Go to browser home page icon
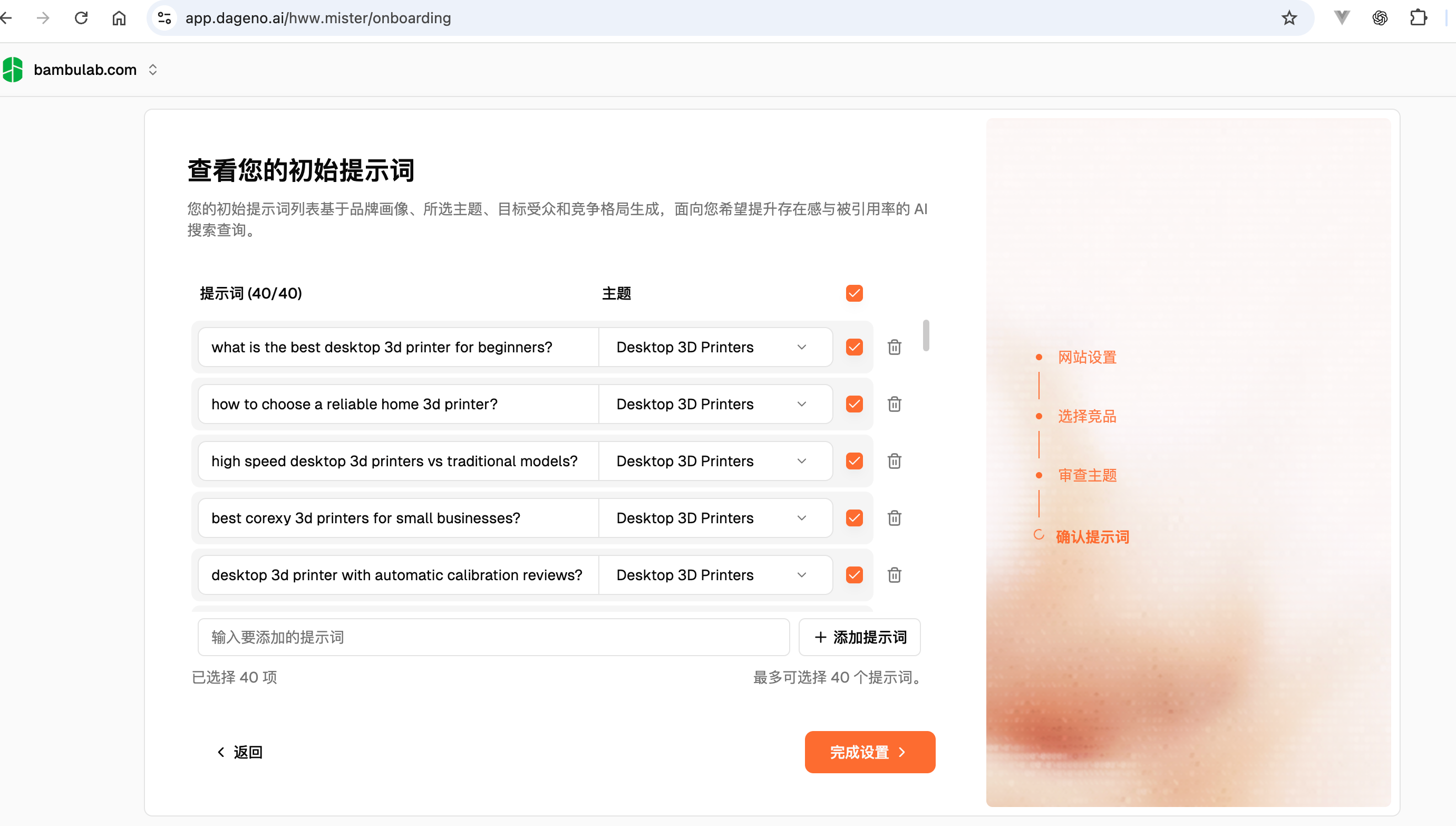This screenshot has width=1456, height=826. [x=119, y=18]
